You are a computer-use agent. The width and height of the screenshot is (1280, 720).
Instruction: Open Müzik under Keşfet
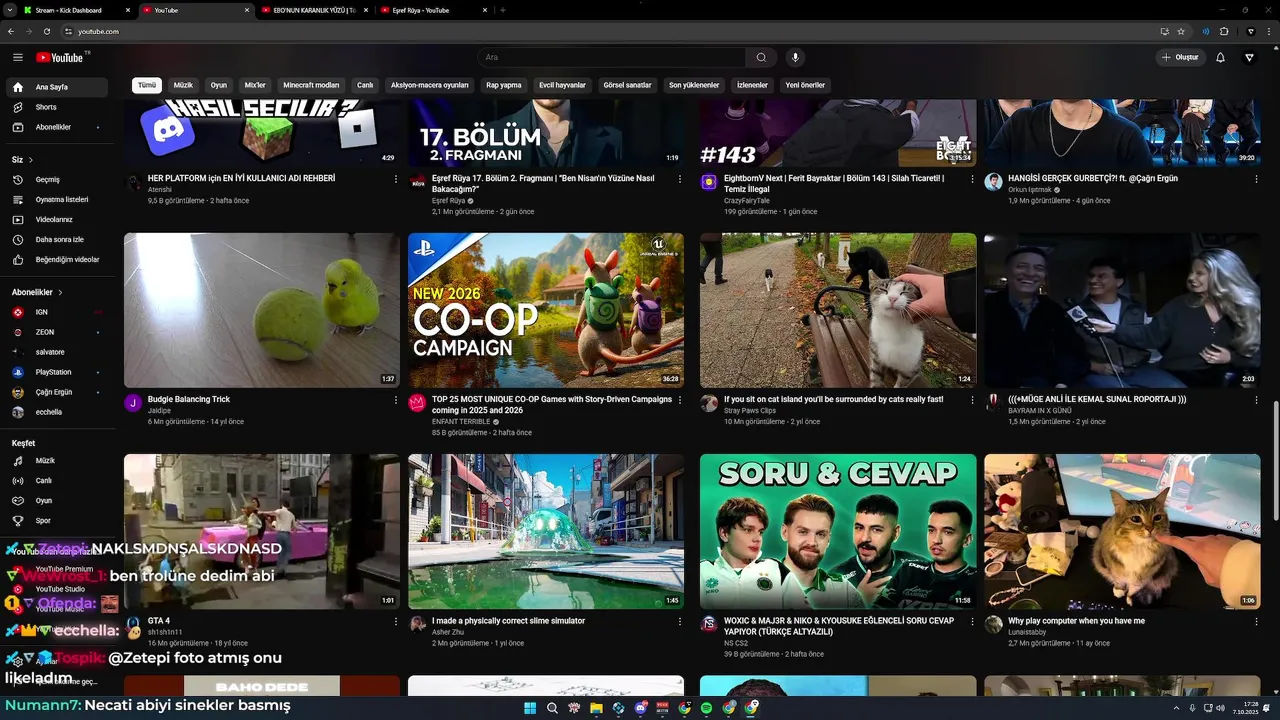tap(58, 461)
